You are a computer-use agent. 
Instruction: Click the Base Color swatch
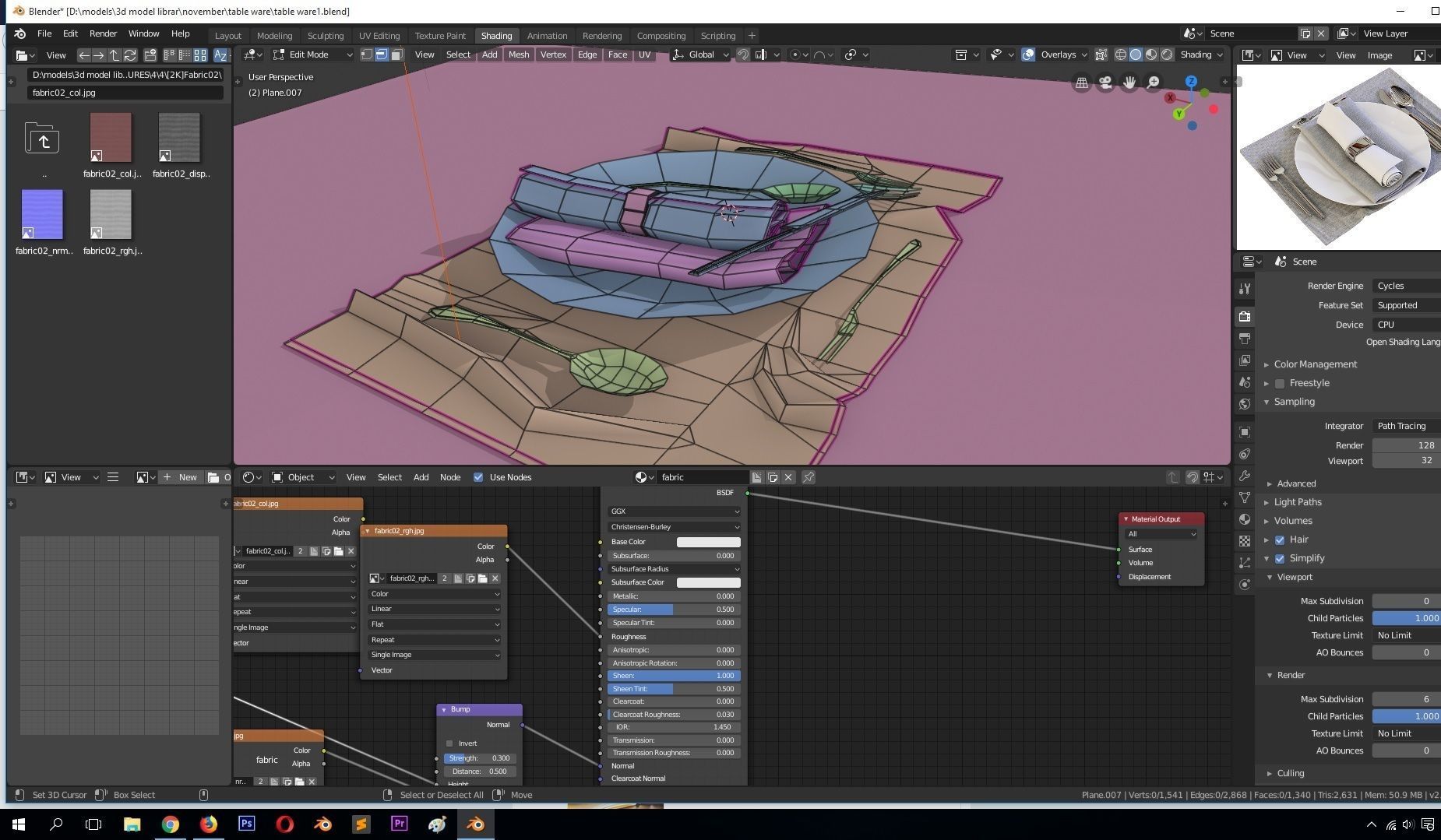708,542
